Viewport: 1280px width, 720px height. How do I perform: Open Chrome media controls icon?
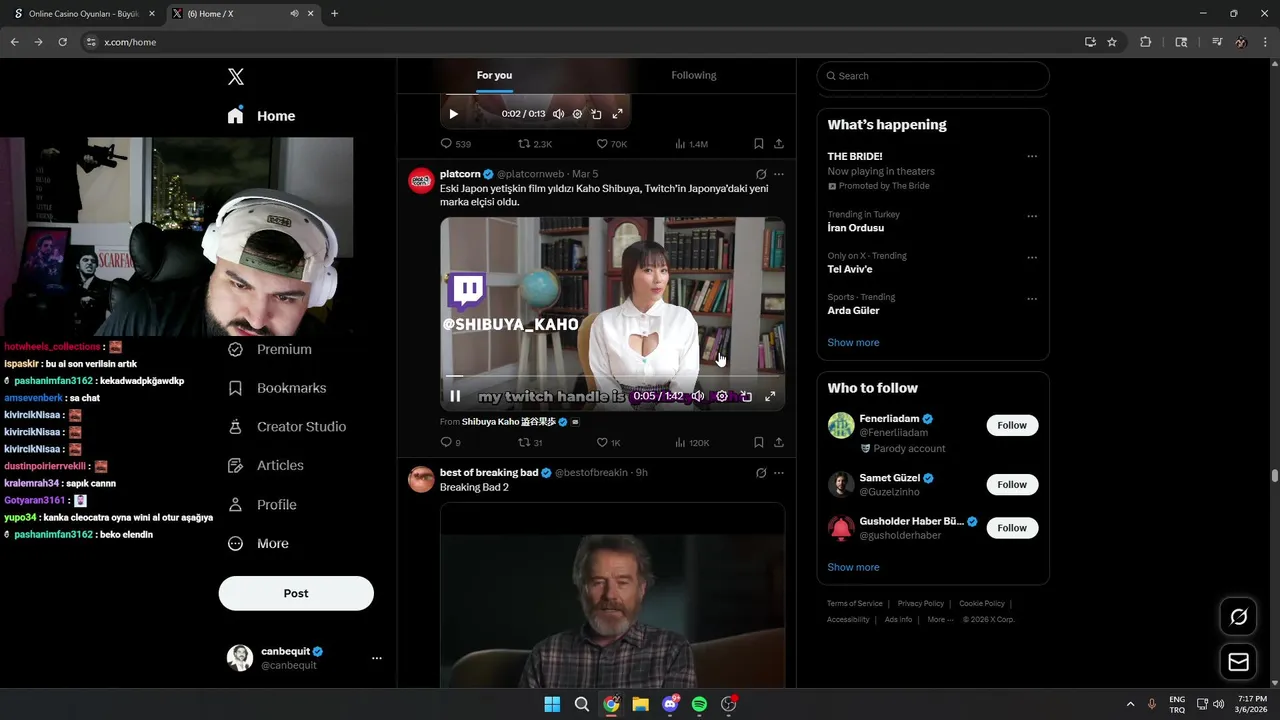coord(1217,42)
